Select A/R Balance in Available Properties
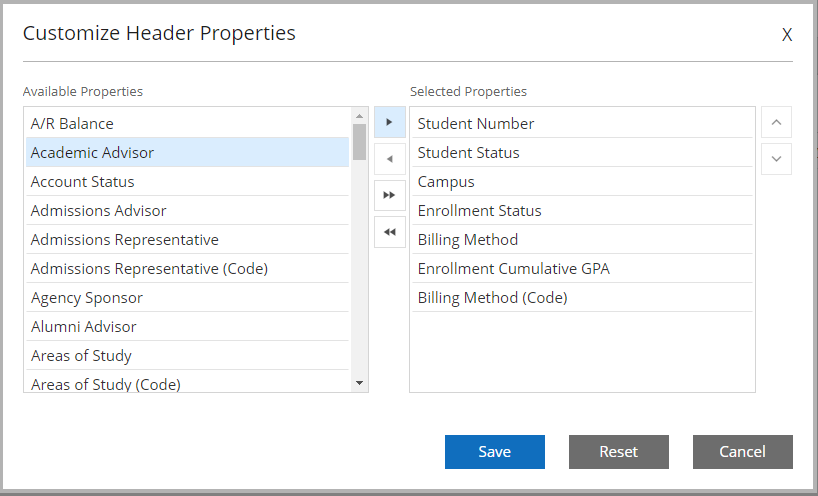Screen dimensions: 818x496 pyautogui.click(x=187, y=124)
